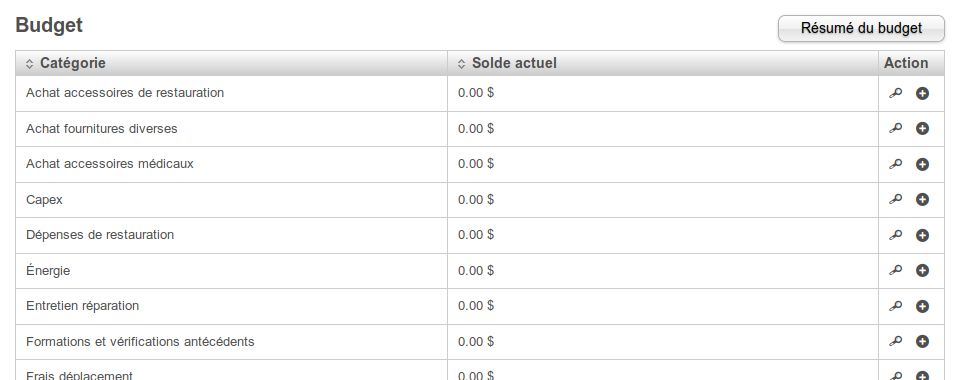View details for Achat accessoires de restauration
Screen dimensions: 960x380
click(x=895, y=93)
